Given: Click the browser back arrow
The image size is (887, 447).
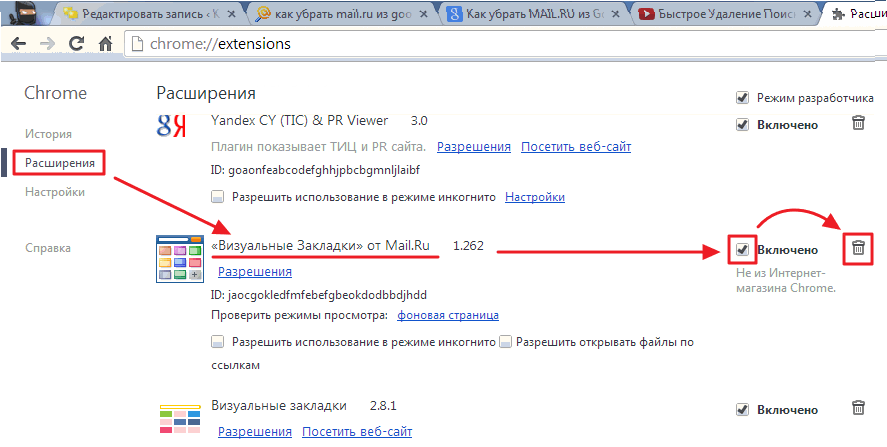Looking at the screenshot, I should [18, 44].
